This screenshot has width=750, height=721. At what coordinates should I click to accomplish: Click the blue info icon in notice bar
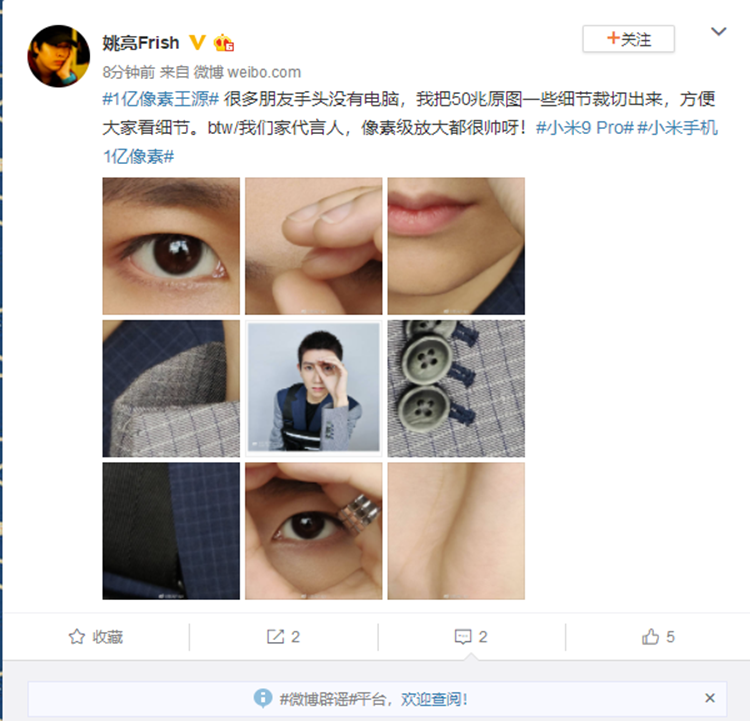[x=263, y=699]
